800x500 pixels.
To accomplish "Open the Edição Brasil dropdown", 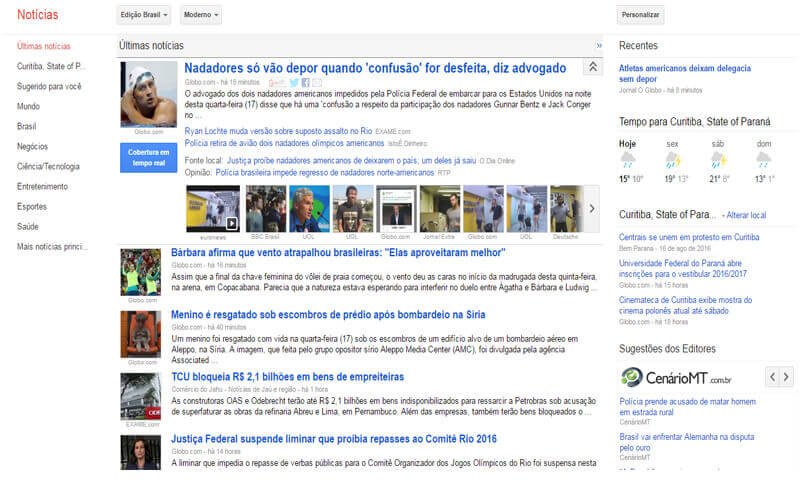I will coord(144,15).
